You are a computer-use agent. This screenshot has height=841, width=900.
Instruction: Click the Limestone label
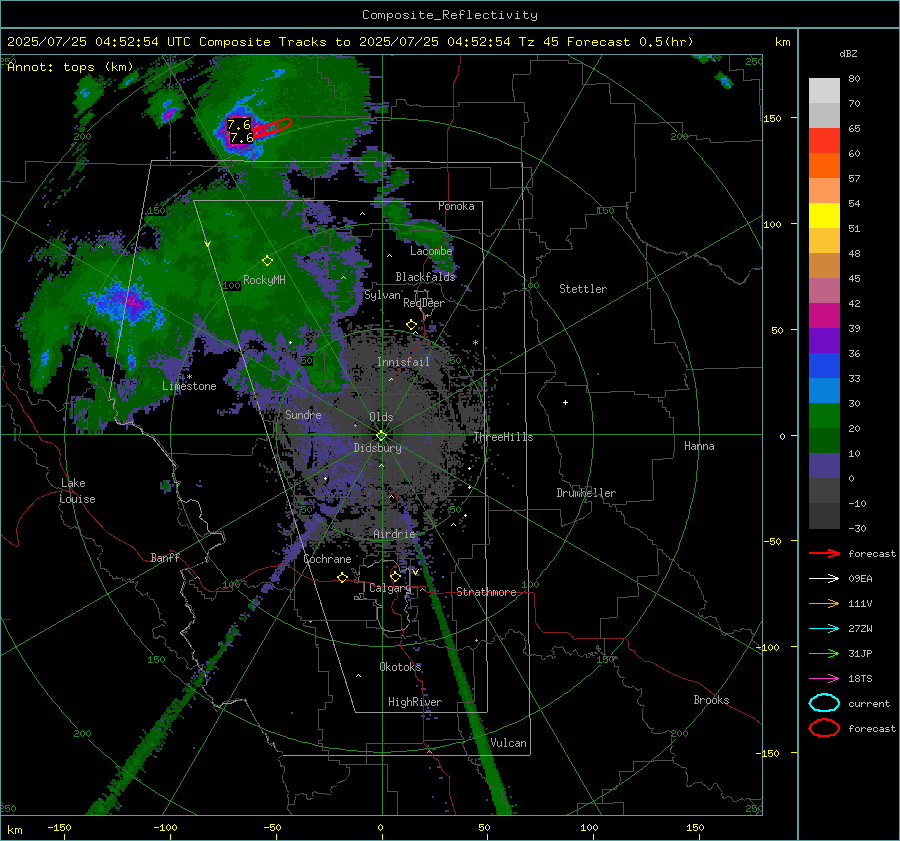pyautogui.click(x=189, y=386)
